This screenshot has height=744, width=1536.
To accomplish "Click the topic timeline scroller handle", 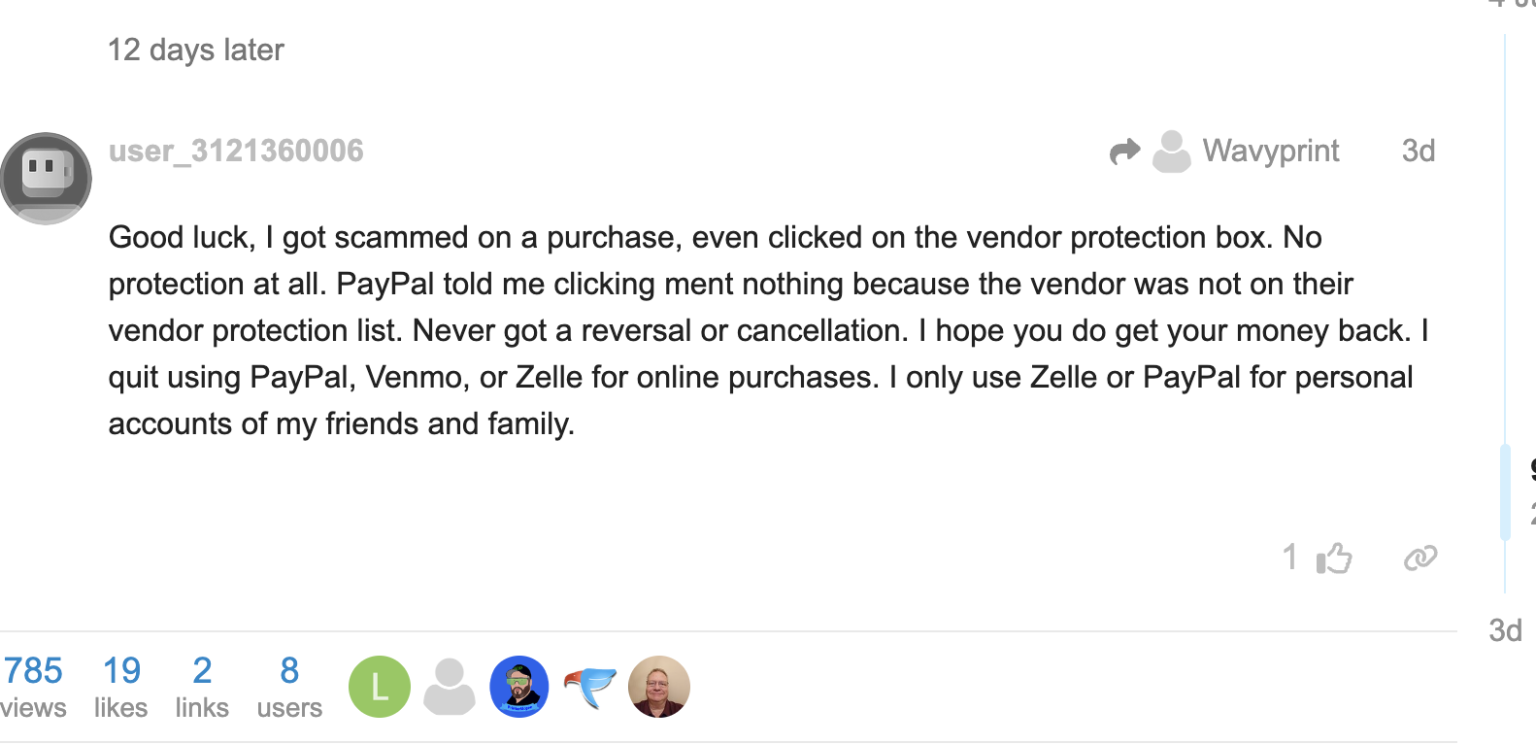I will click(1505, 492).
